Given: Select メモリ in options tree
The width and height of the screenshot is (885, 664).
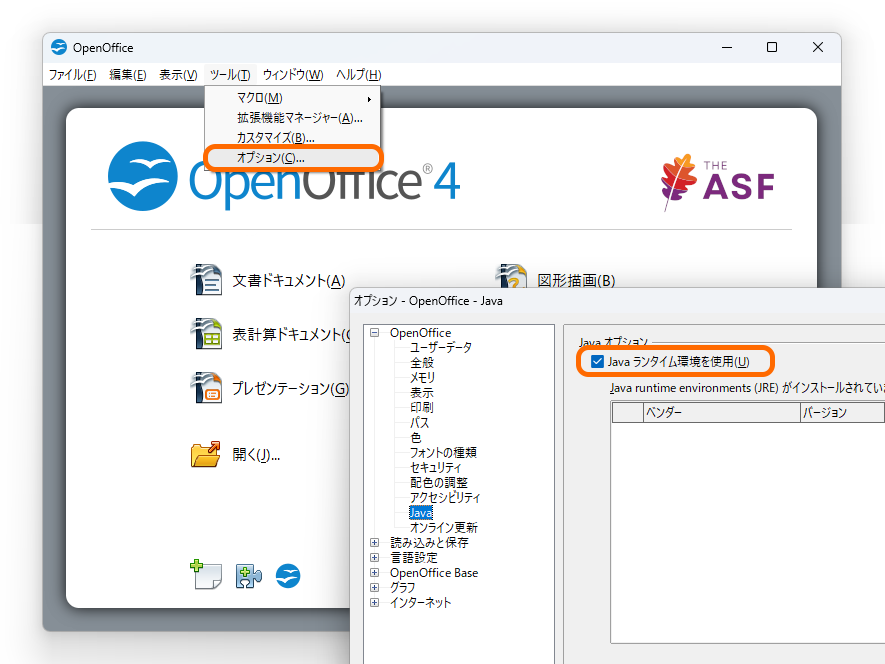Looking at the screenshot, I should pos(422,377).
